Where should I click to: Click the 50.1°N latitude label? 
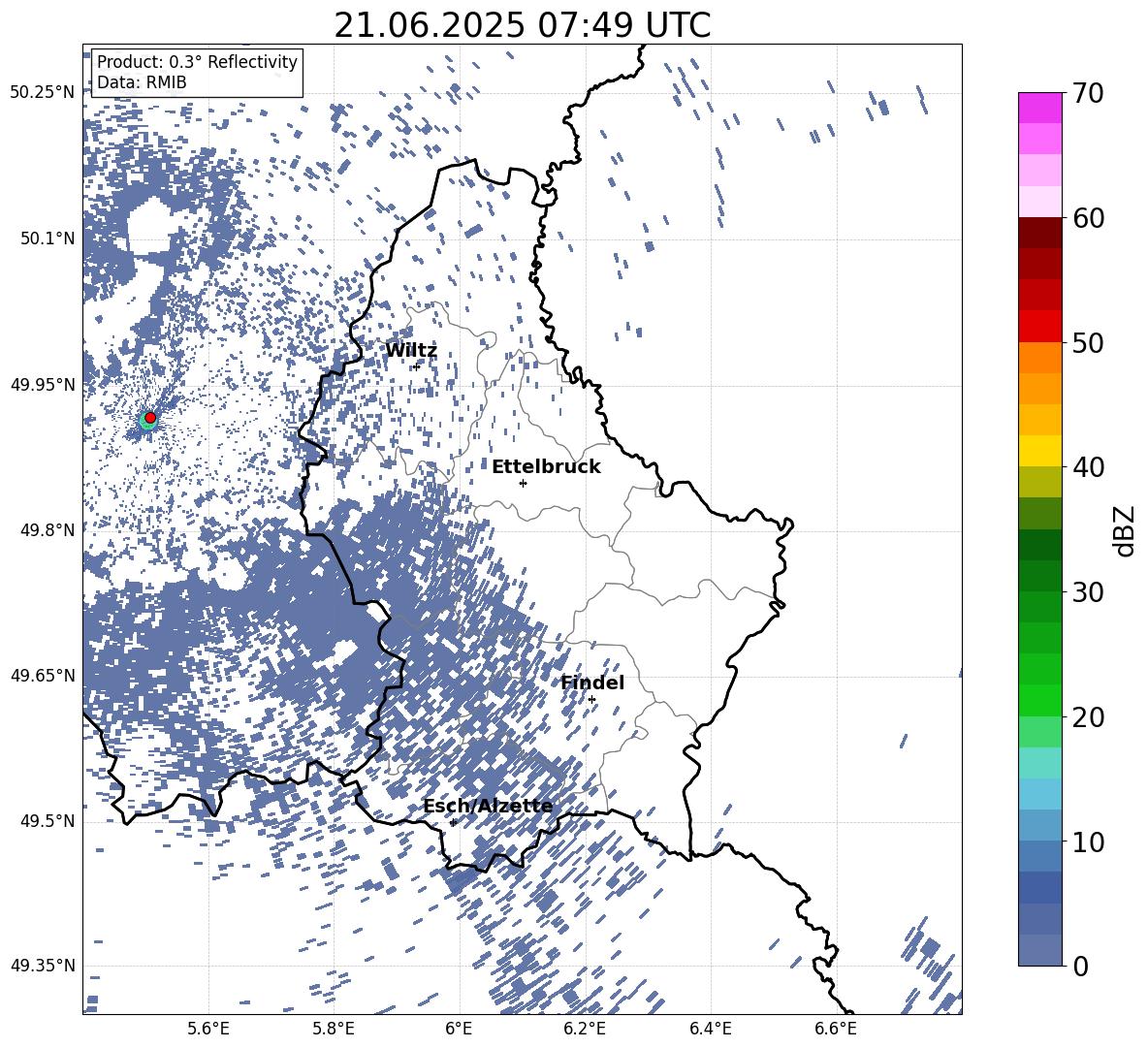pos(48,238)
